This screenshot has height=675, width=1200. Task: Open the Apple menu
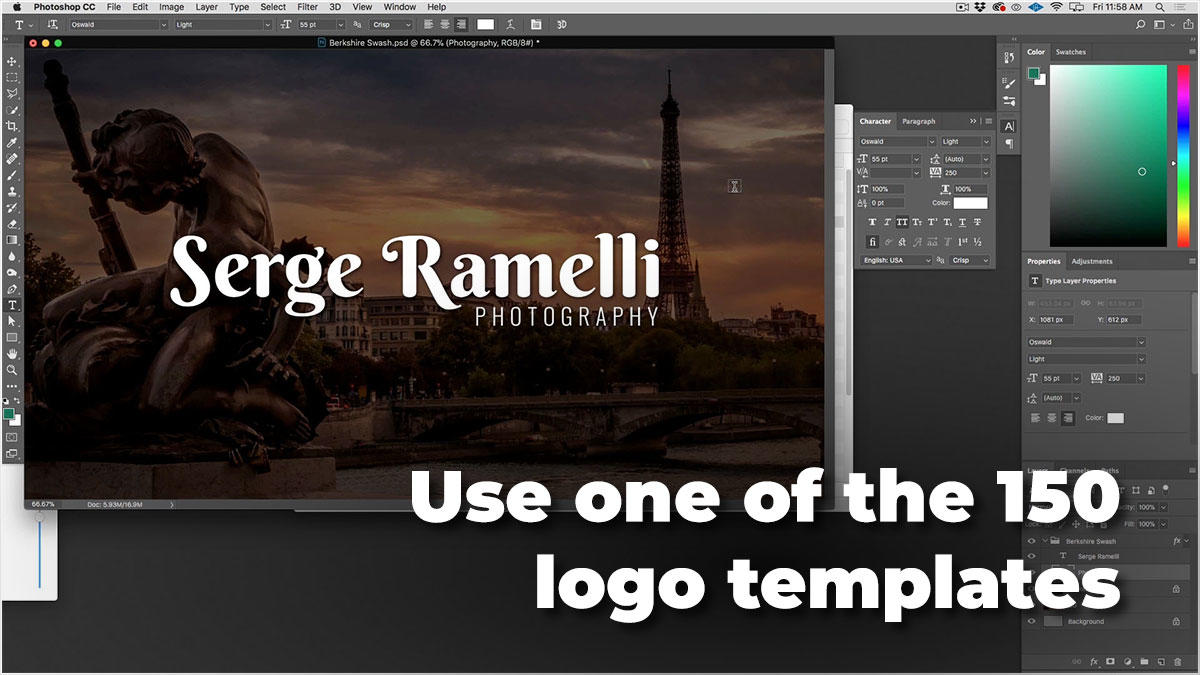(16, 7)
